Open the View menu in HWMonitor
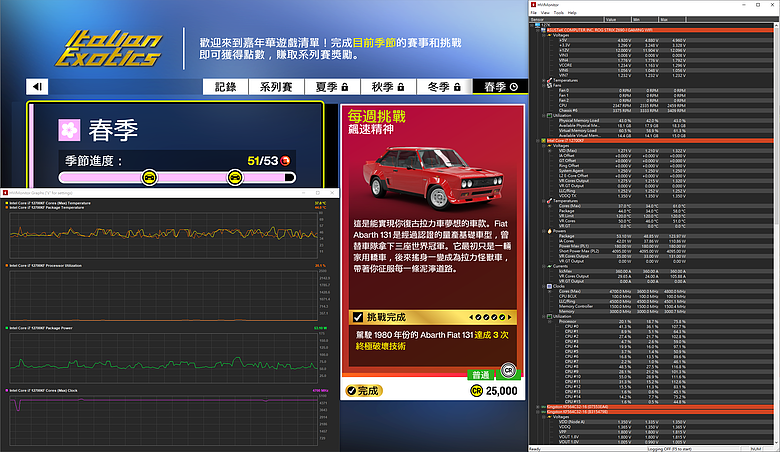 click(545, 12)
